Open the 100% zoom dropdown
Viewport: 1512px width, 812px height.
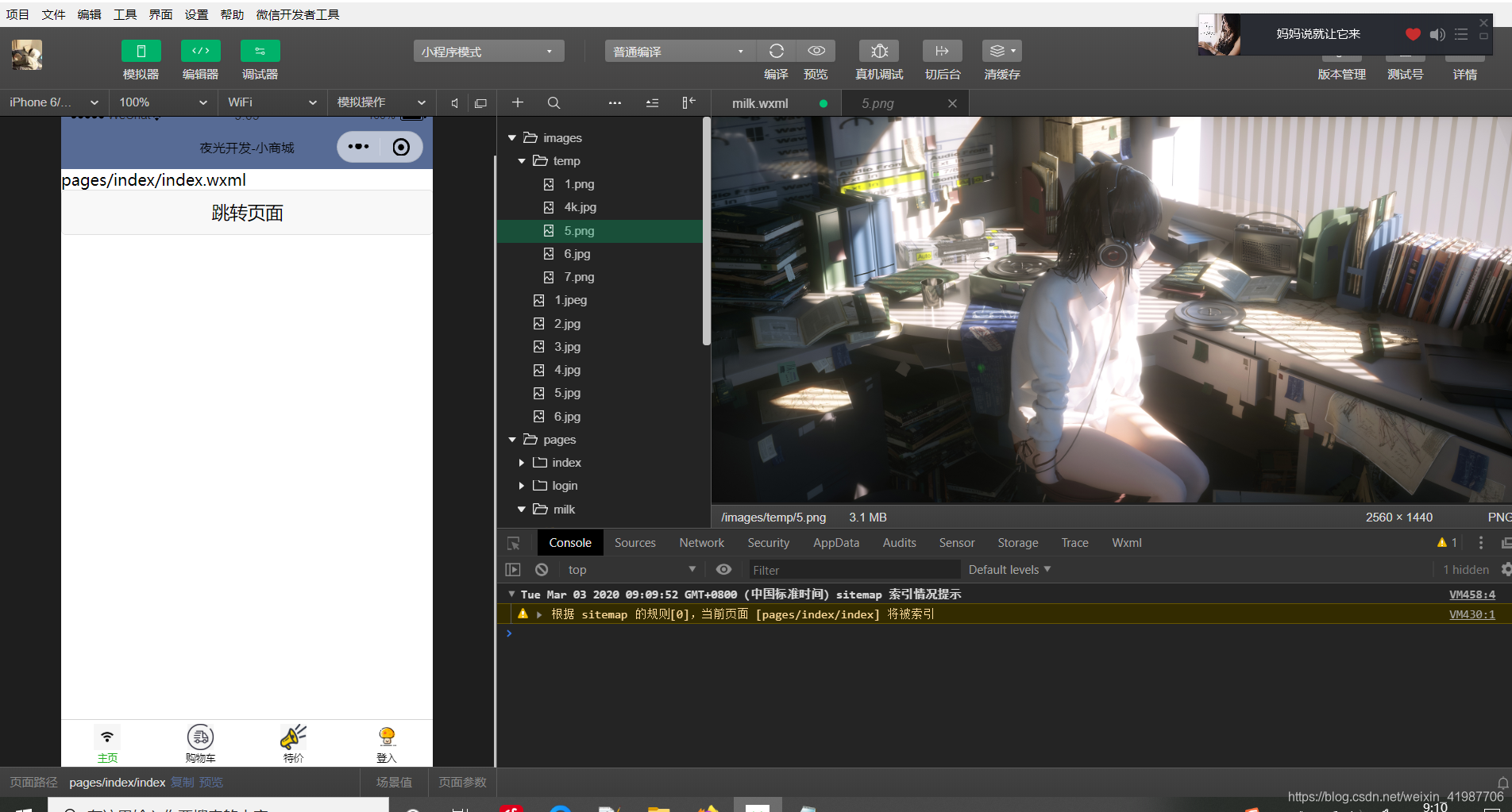pos(163,102)
